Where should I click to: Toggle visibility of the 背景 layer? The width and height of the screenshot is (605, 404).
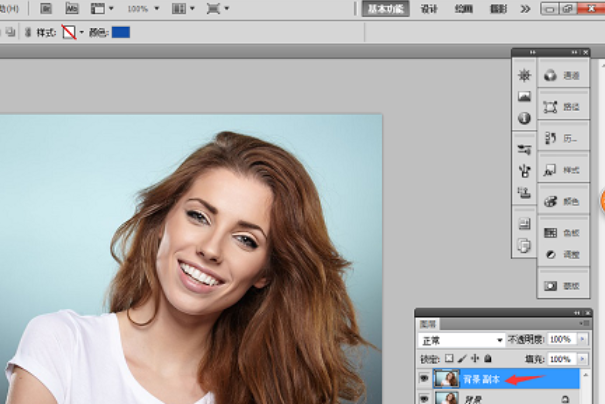pos(422,398)
